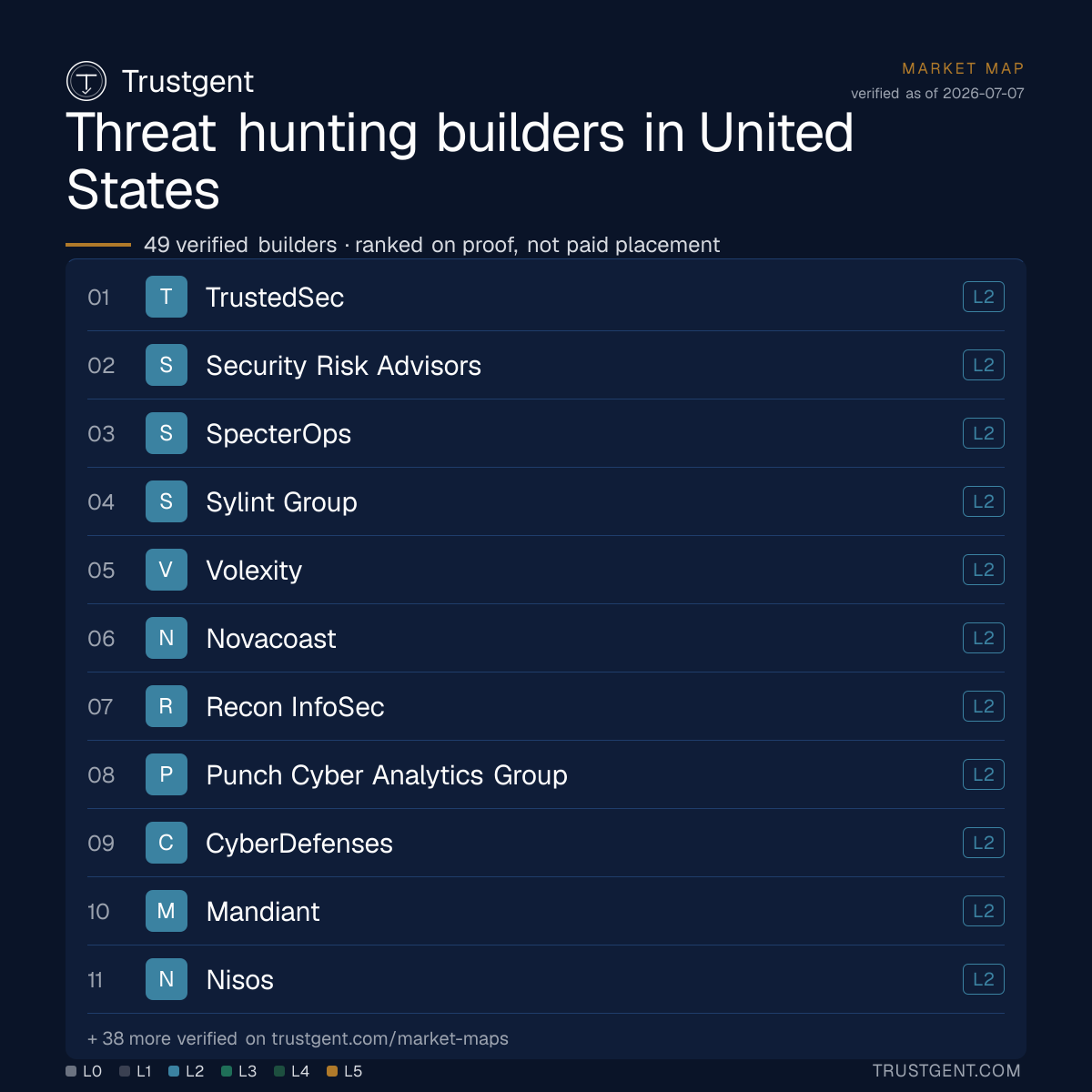Click the MARKET MAP label
1092x1092 pixels.
point(963,68)
